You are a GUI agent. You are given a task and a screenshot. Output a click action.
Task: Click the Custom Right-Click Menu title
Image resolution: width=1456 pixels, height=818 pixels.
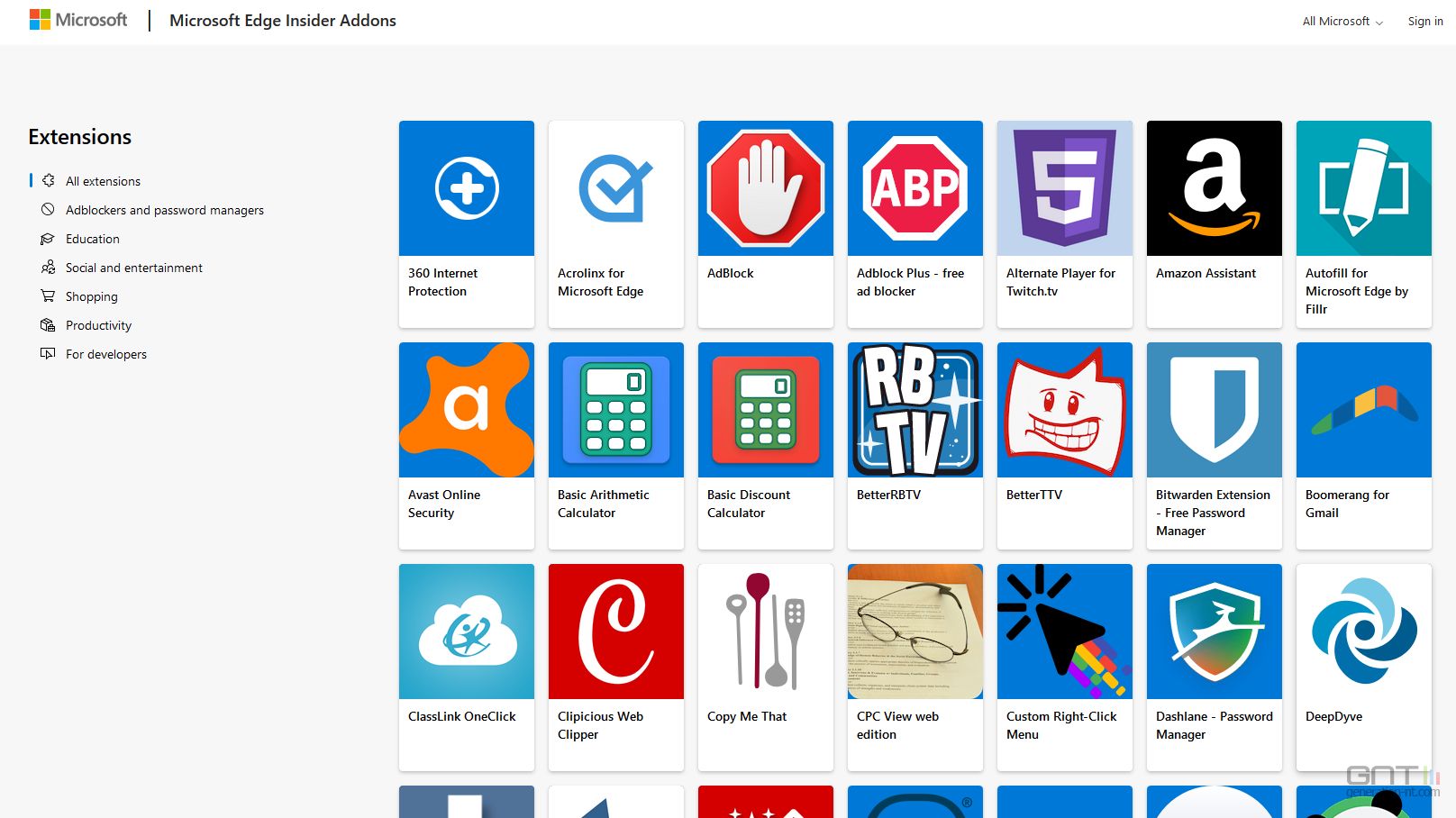(1061, 725)
